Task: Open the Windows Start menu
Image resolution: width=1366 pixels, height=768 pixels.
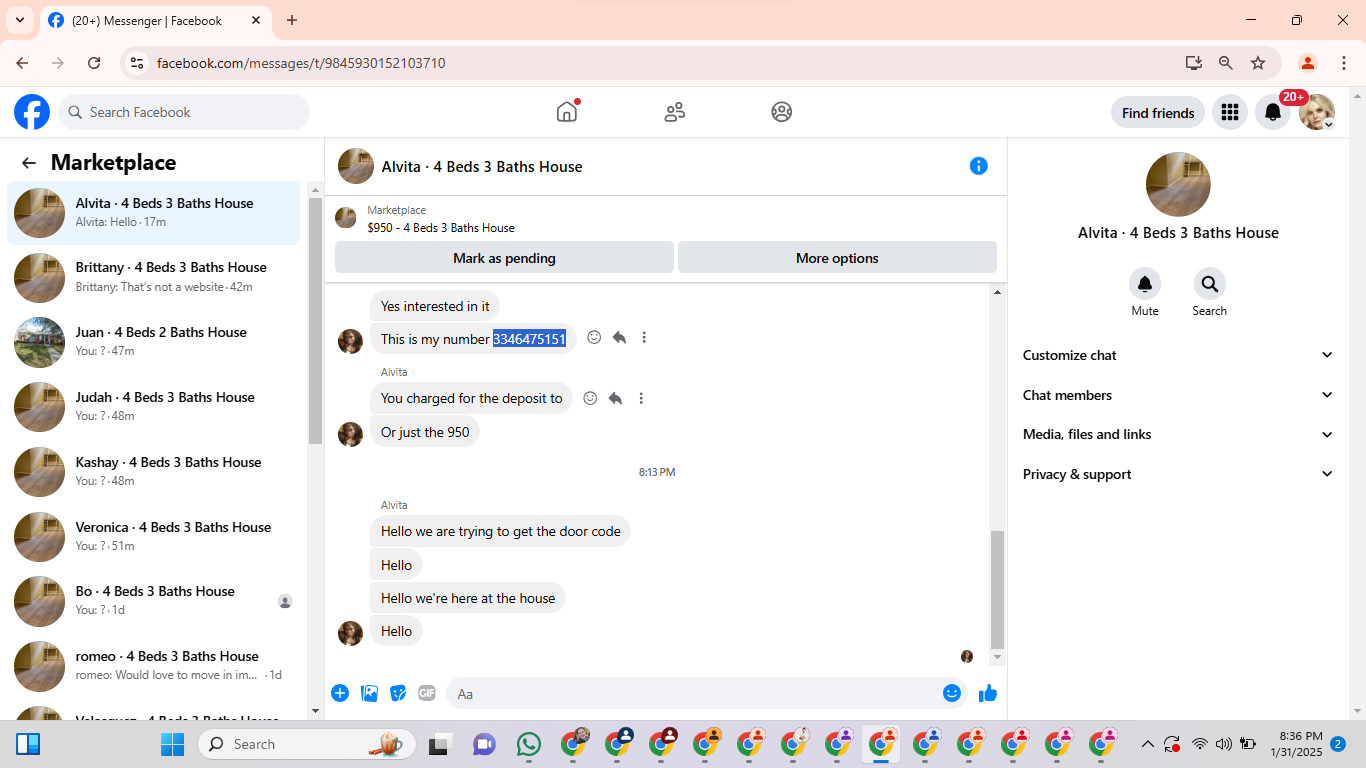Action: pyautogui.click(x=173, y=744)
